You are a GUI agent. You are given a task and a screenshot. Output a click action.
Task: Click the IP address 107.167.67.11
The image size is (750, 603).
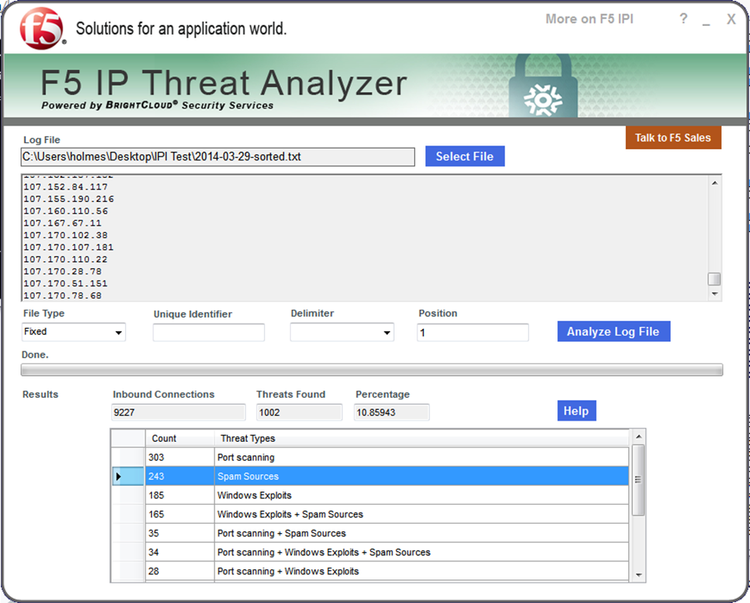(x=63, y=223)
